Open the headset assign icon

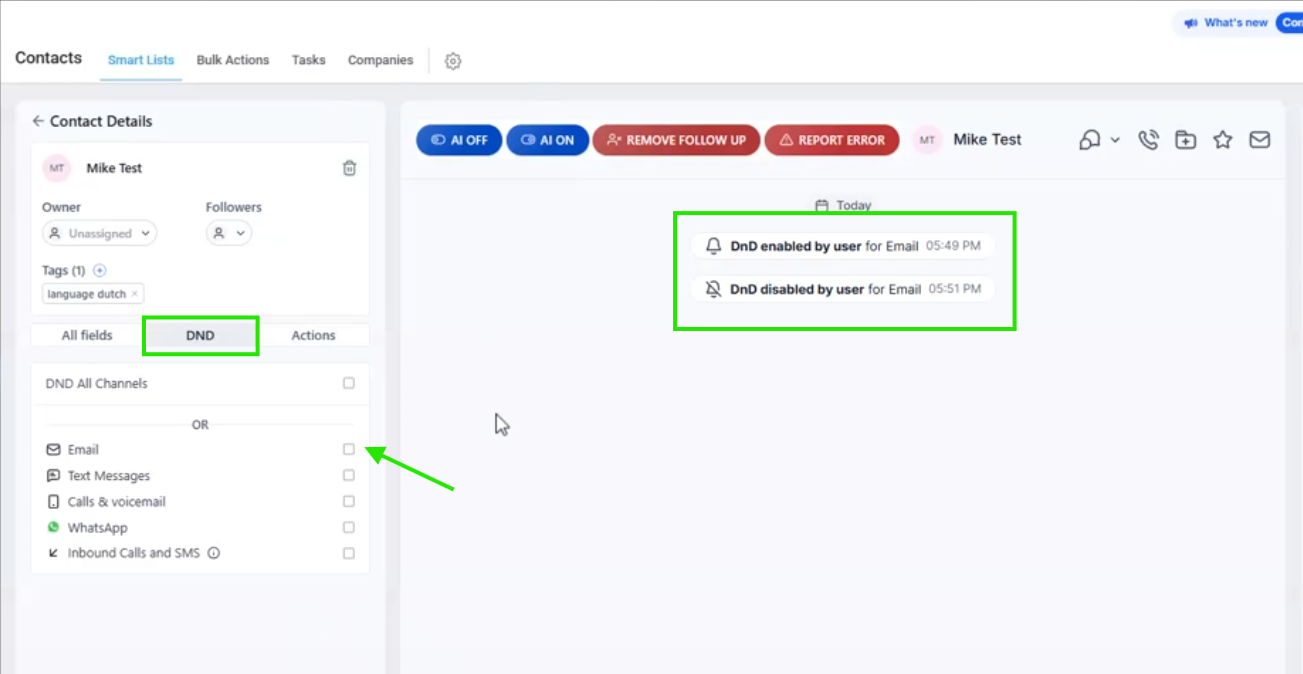coord(1090,140)
